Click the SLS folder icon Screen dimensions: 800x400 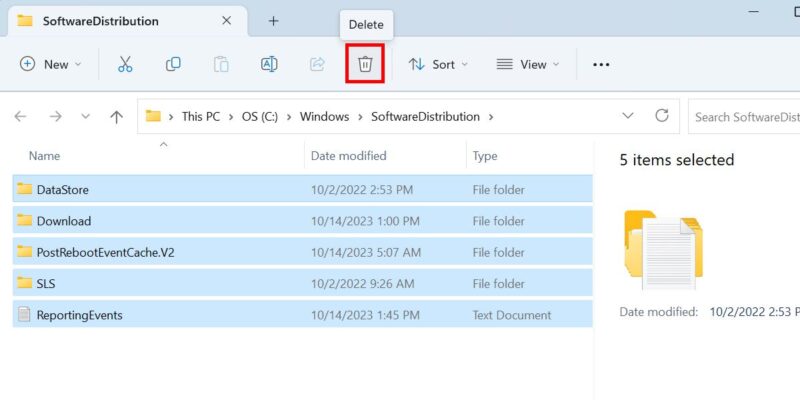(x=24, y=282)
